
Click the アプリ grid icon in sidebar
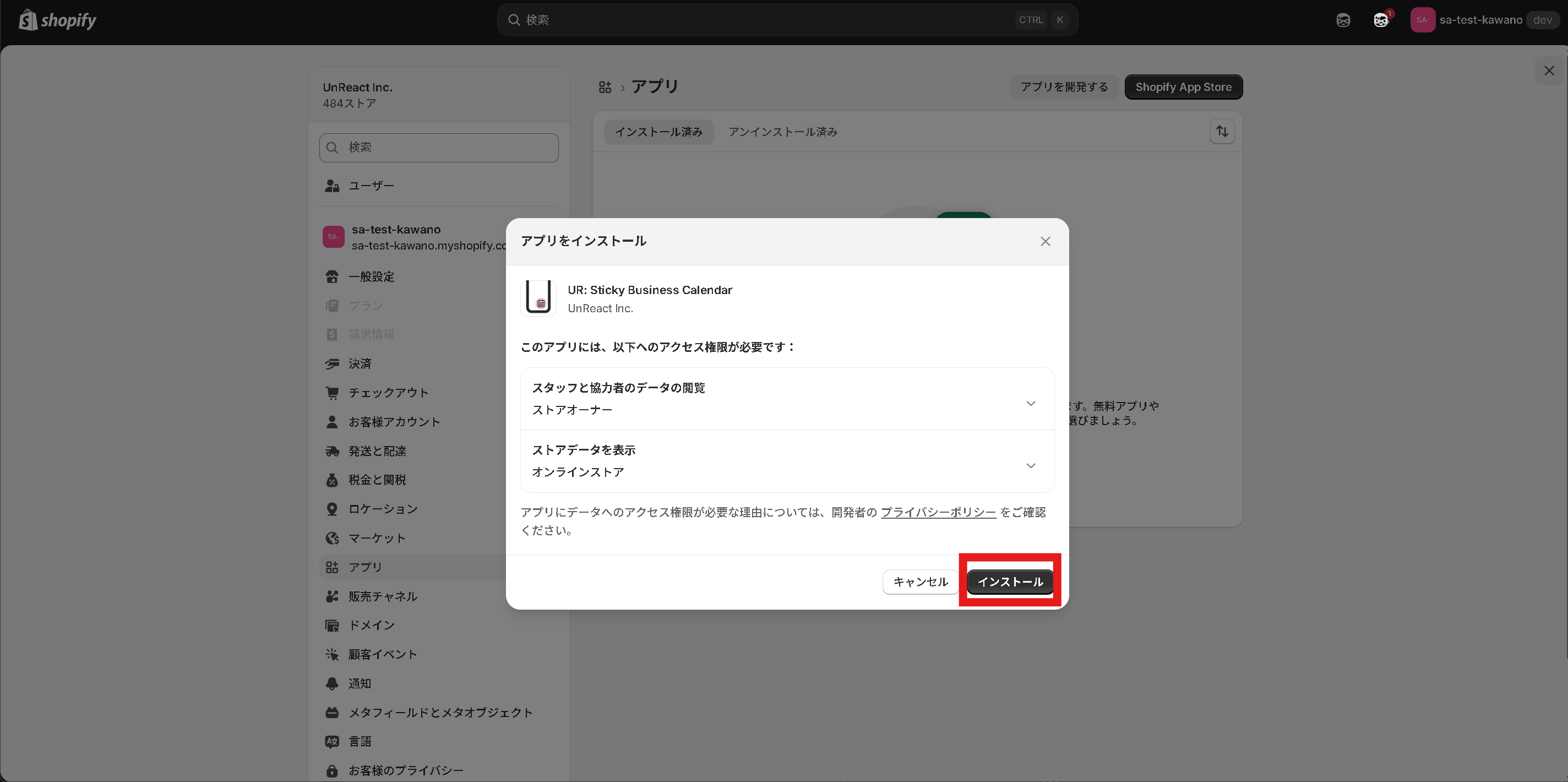tap(332, 567)
